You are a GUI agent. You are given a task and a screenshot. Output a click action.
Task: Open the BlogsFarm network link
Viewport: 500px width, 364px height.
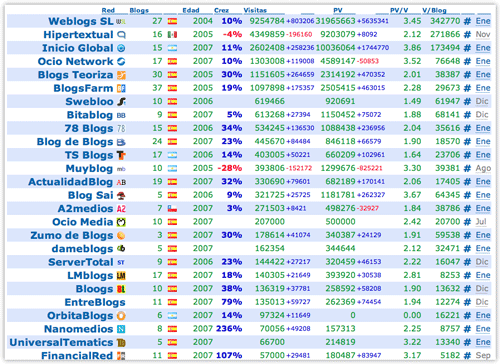[x=83, y=88]
